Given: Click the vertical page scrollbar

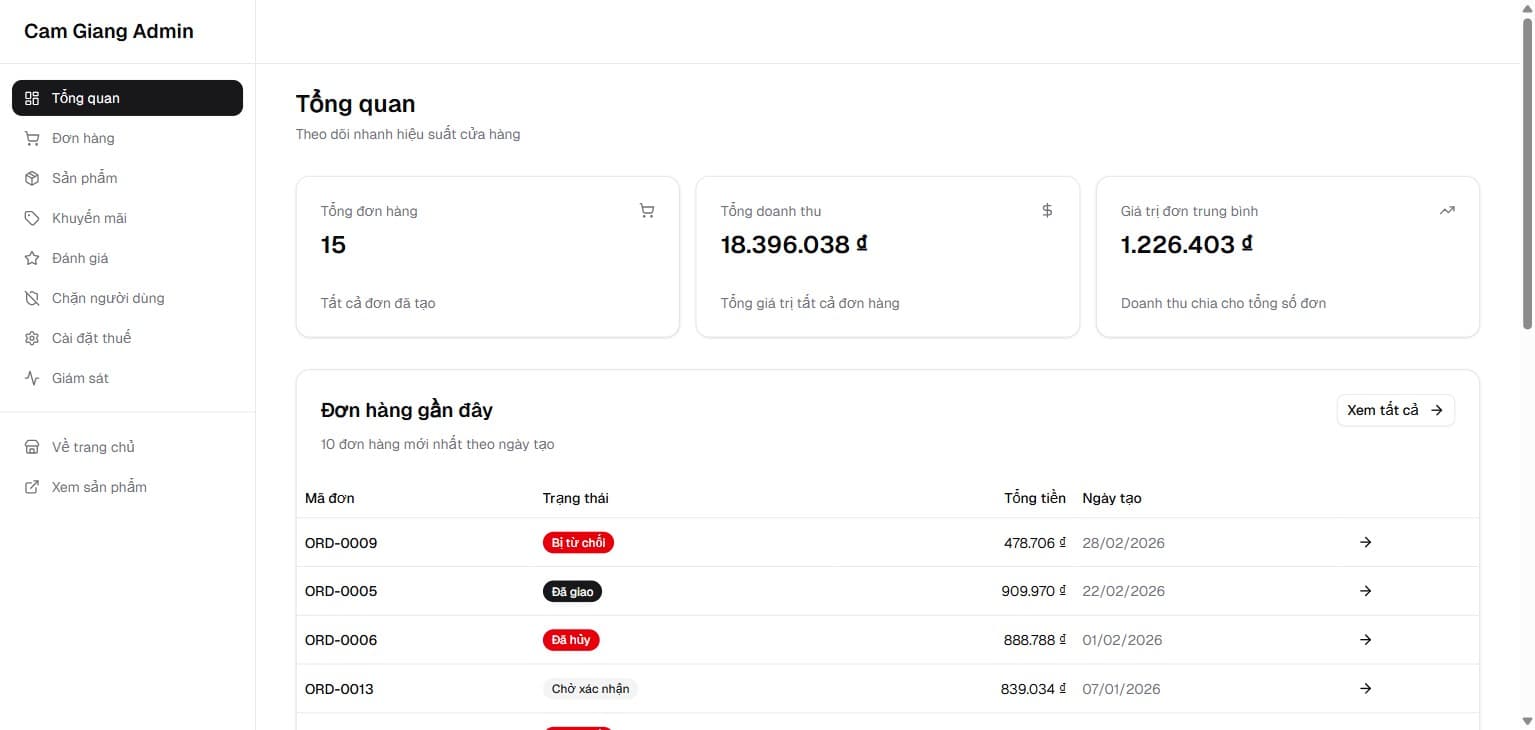Looking at the screenshot, I should point(1527,200).
